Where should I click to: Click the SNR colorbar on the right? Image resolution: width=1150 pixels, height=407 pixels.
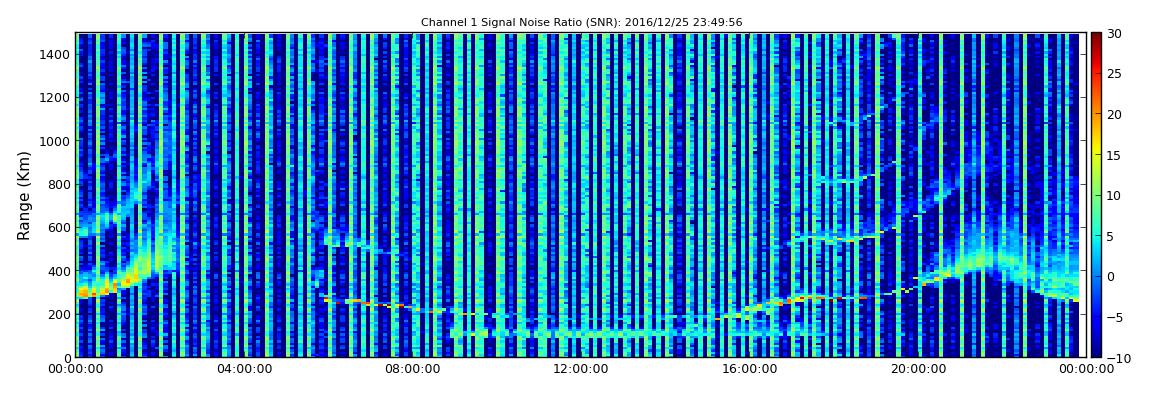[1096, 195]
